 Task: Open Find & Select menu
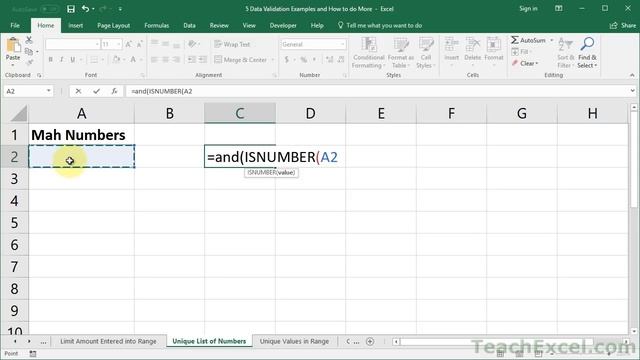[587, 53]
